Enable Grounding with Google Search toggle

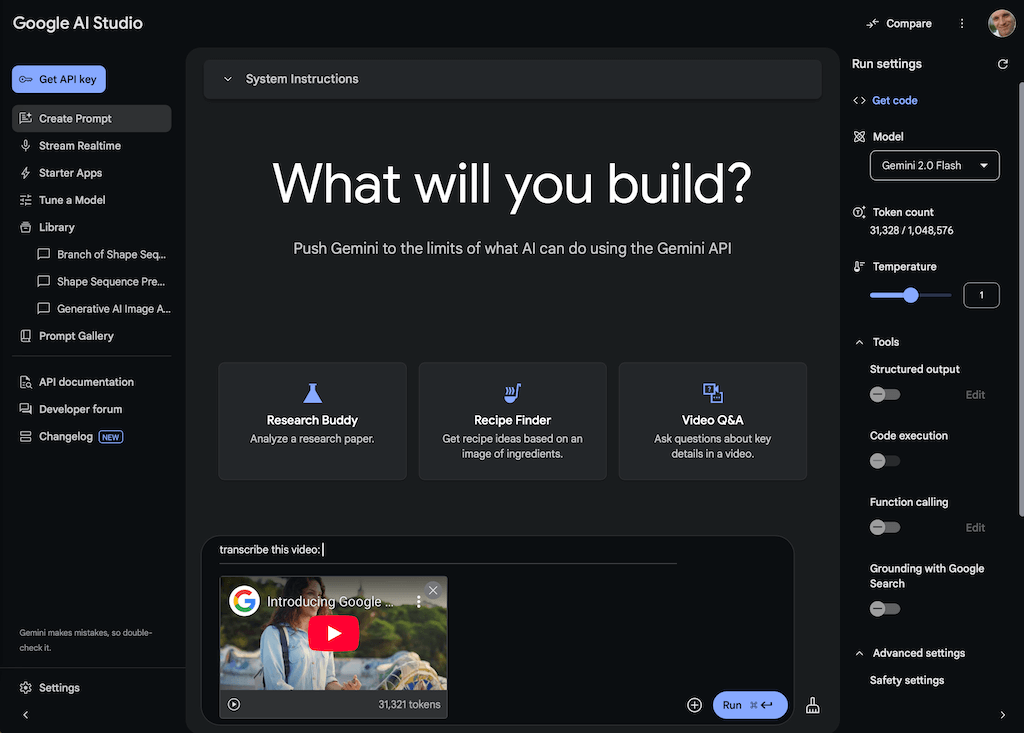pyautogui.click(x=884, y=609)
